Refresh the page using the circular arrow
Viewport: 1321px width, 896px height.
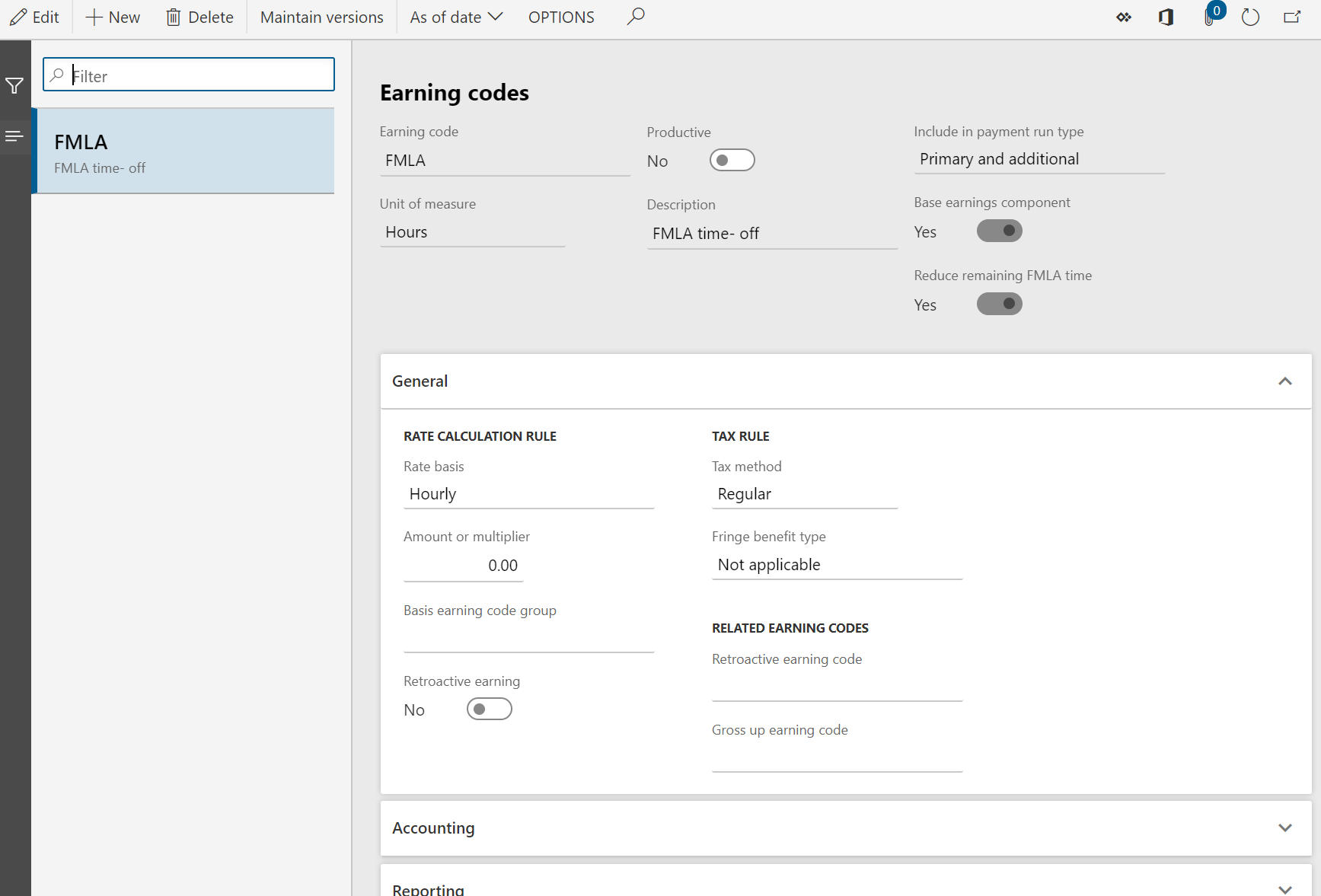tap(1250, 17)
